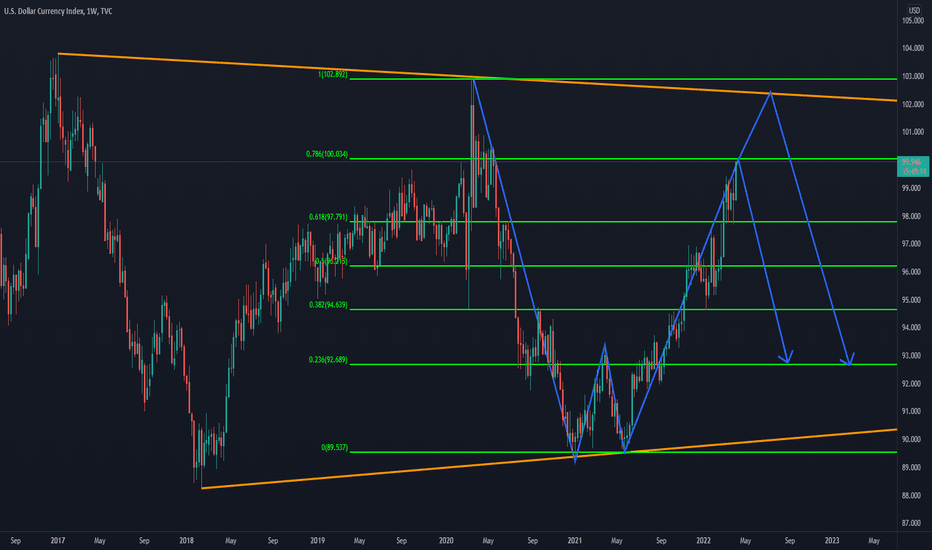Viewport: 932px width, 550px height.
Task: Click the 0.382(94.639) retracement label
Action: 328,305
